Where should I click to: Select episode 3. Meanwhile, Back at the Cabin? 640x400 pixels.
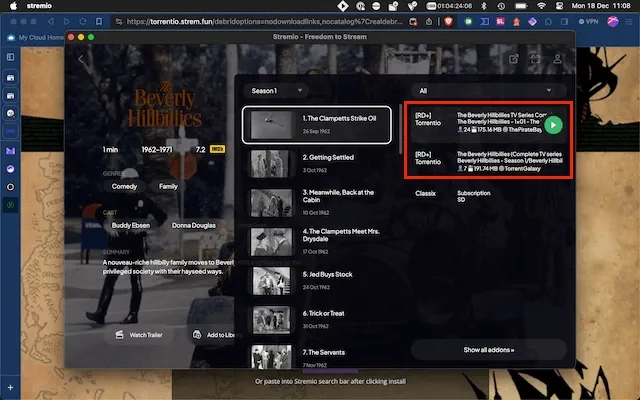[x=317, y=202]
